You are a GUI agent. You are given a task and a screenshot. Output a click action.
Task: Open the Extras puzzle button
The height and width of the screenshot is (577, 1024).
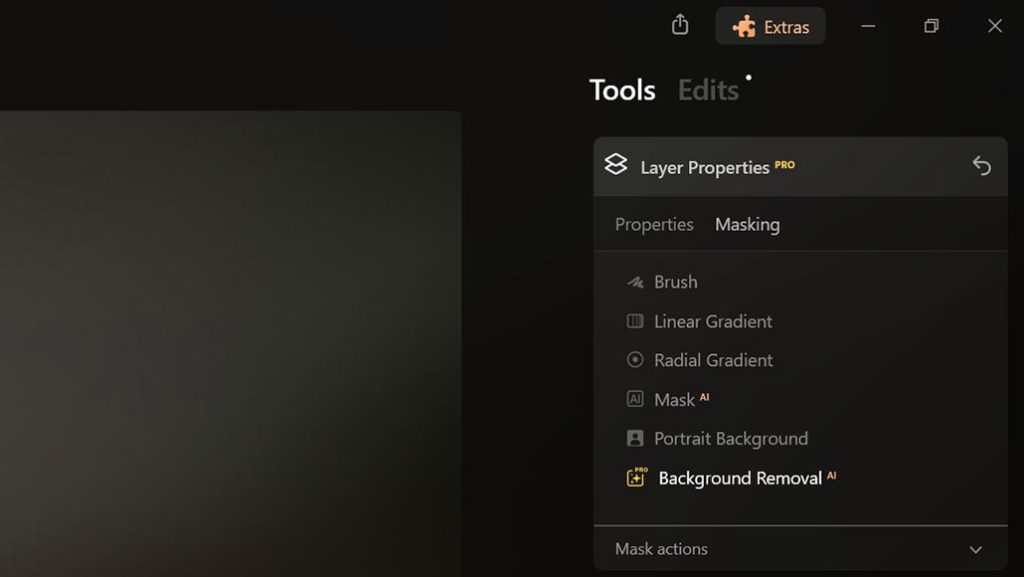[x=770, y=26]
